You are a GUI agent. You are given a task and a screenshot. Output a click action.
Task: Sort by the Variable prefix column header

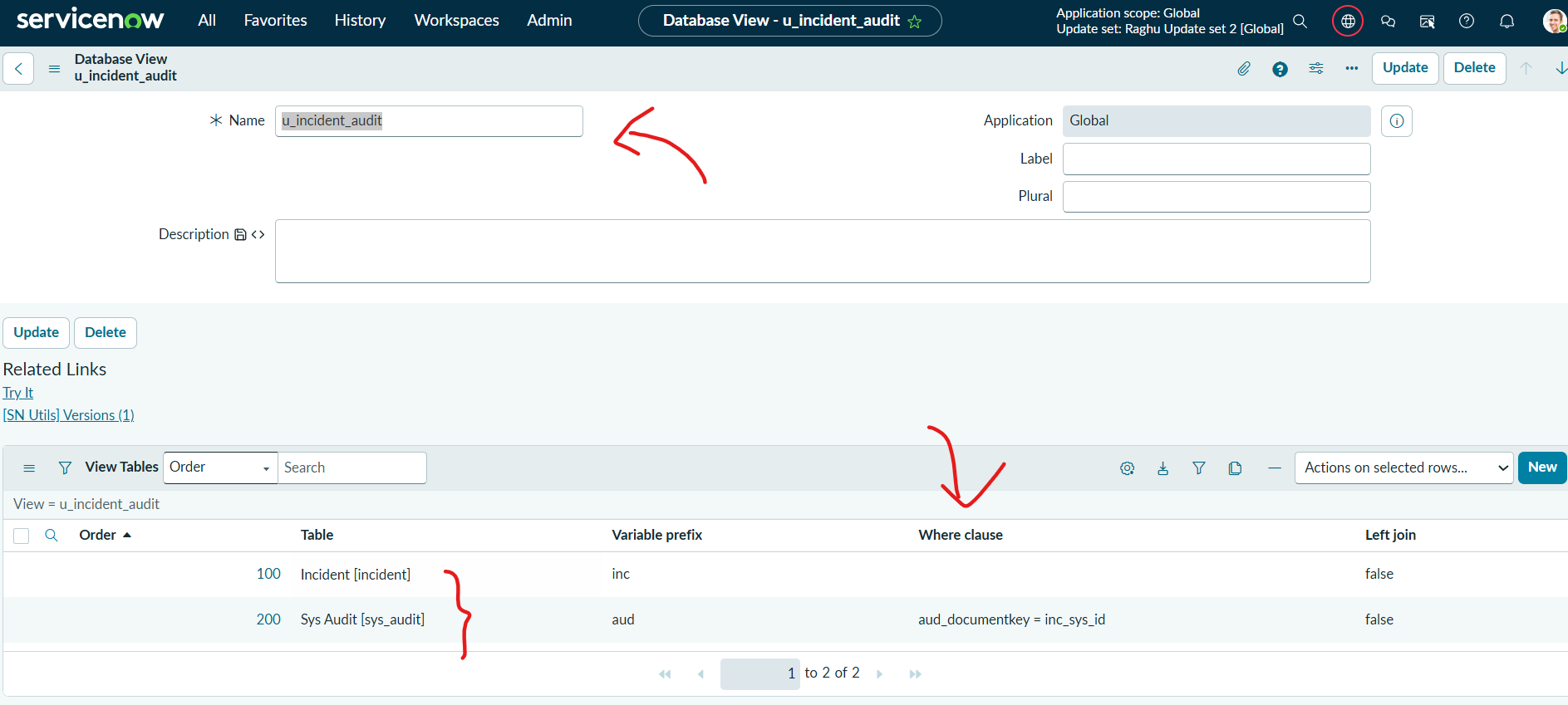657,536
